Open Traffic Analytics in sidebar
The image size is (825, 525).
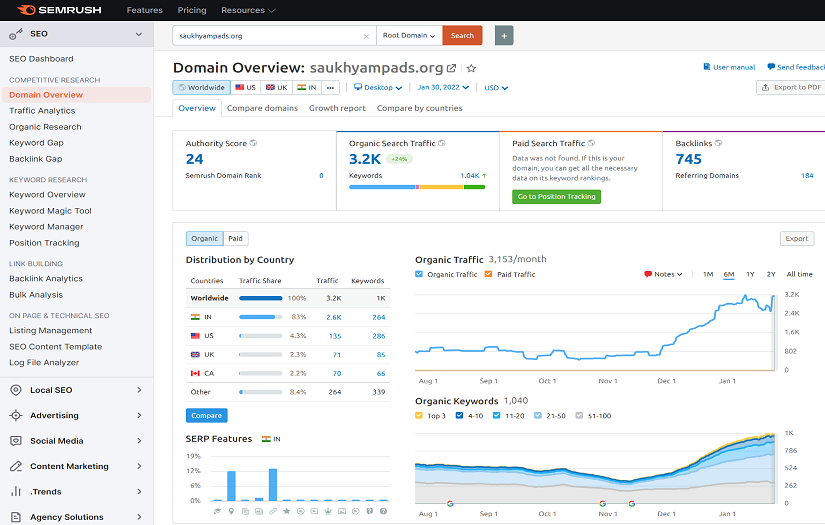[x=42, y=111]
